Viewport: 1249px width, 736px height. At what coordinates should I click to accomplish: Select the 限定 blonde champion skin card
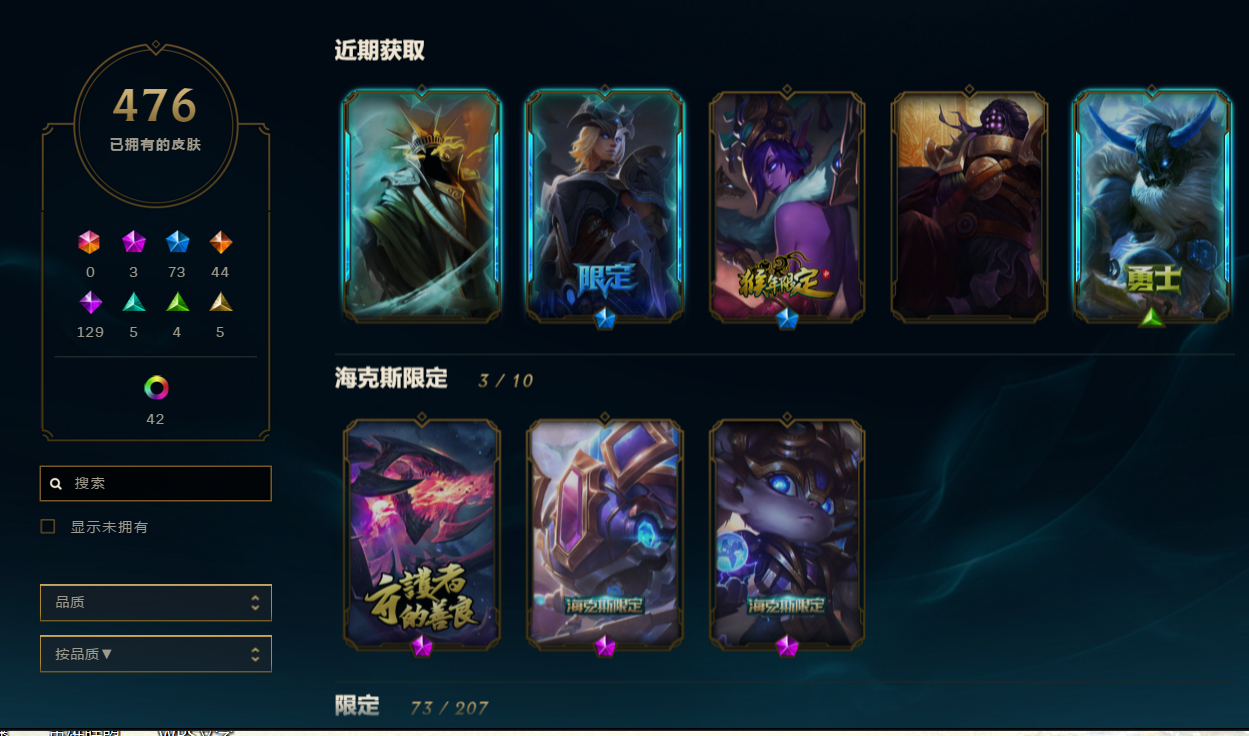[x=605, y=206]
